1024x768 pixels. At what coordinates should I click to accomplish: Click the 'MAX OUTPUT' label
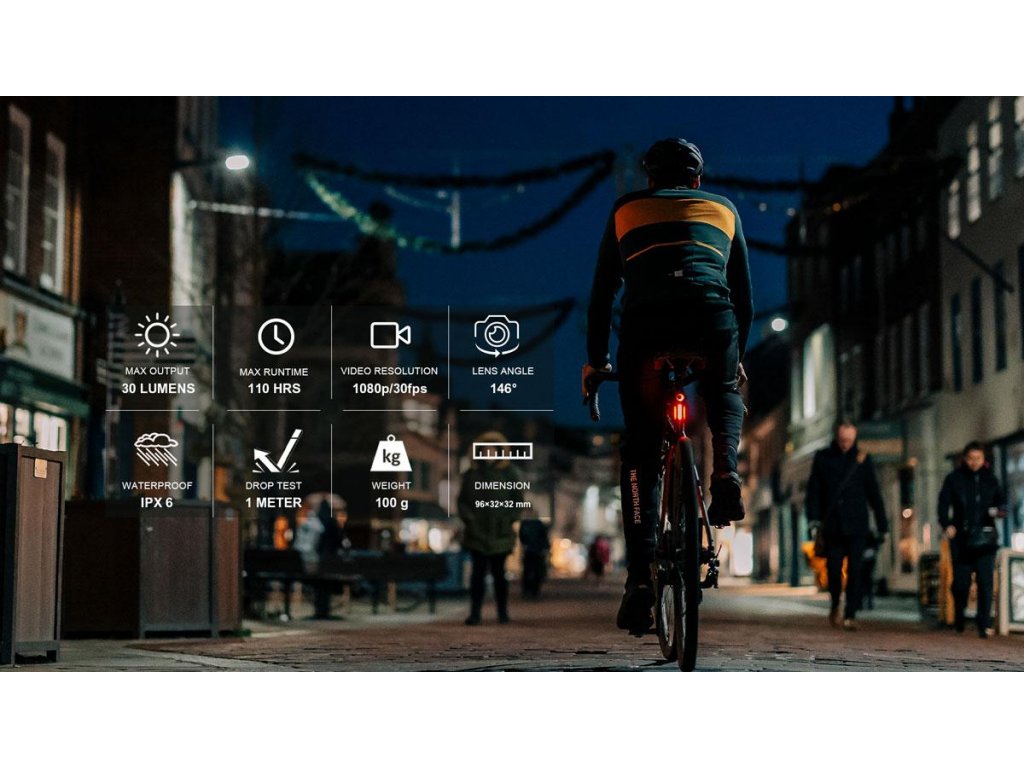[157, 371]
